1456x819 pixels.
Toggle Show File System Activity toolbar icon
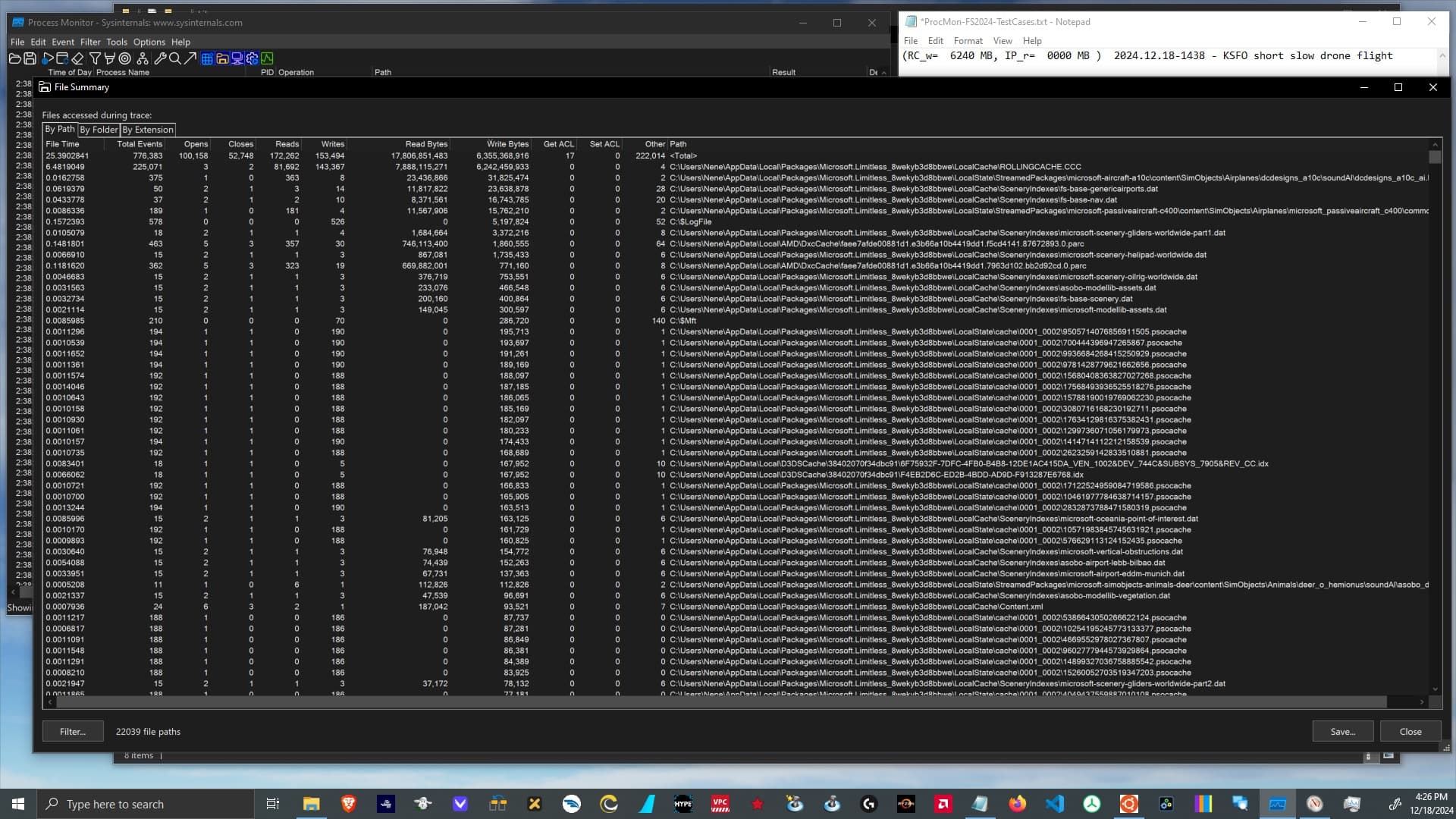(222, 58)
